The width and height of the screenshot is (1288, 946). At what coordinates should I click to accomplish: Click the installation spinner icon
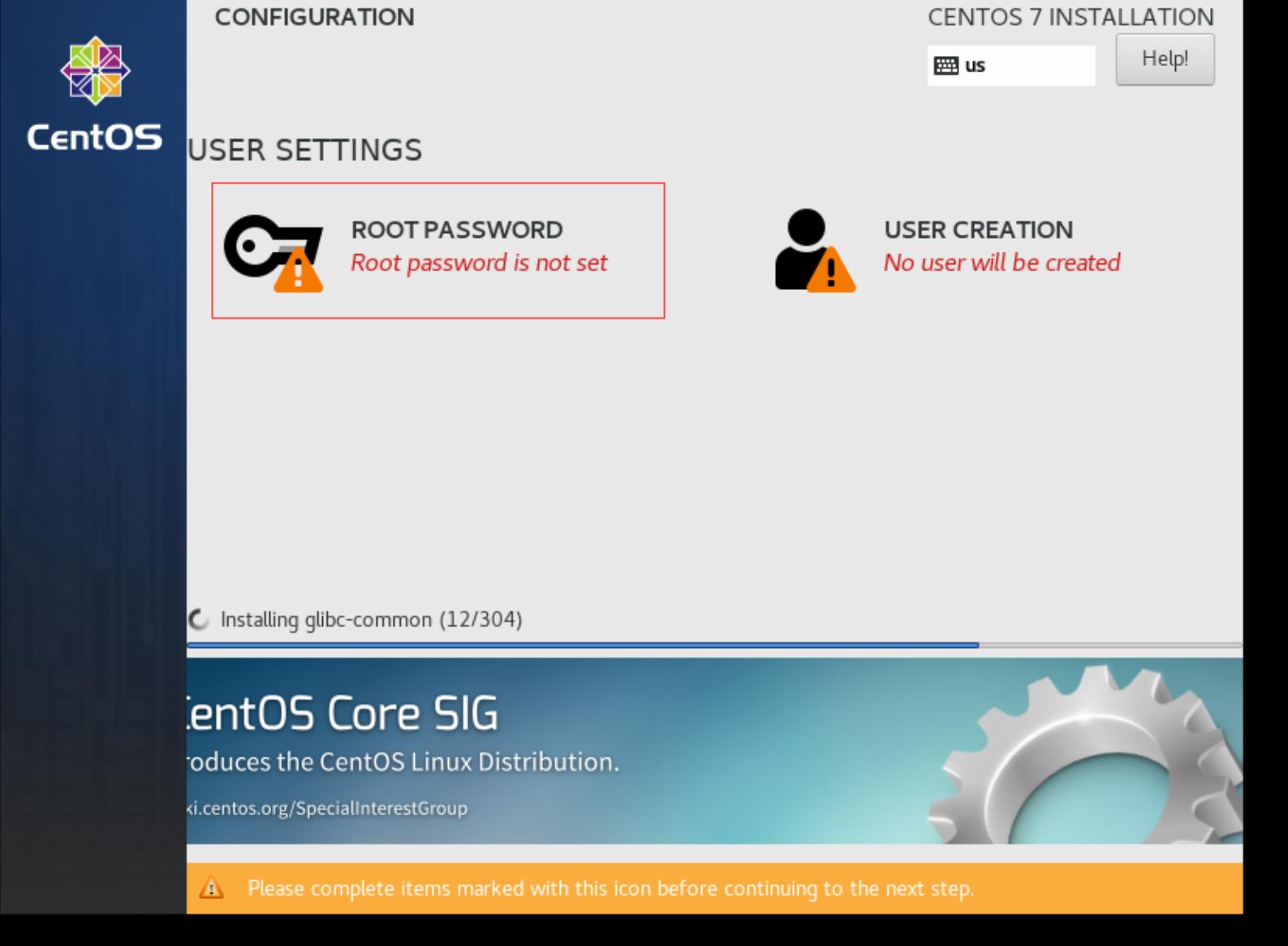click(198, 620)
